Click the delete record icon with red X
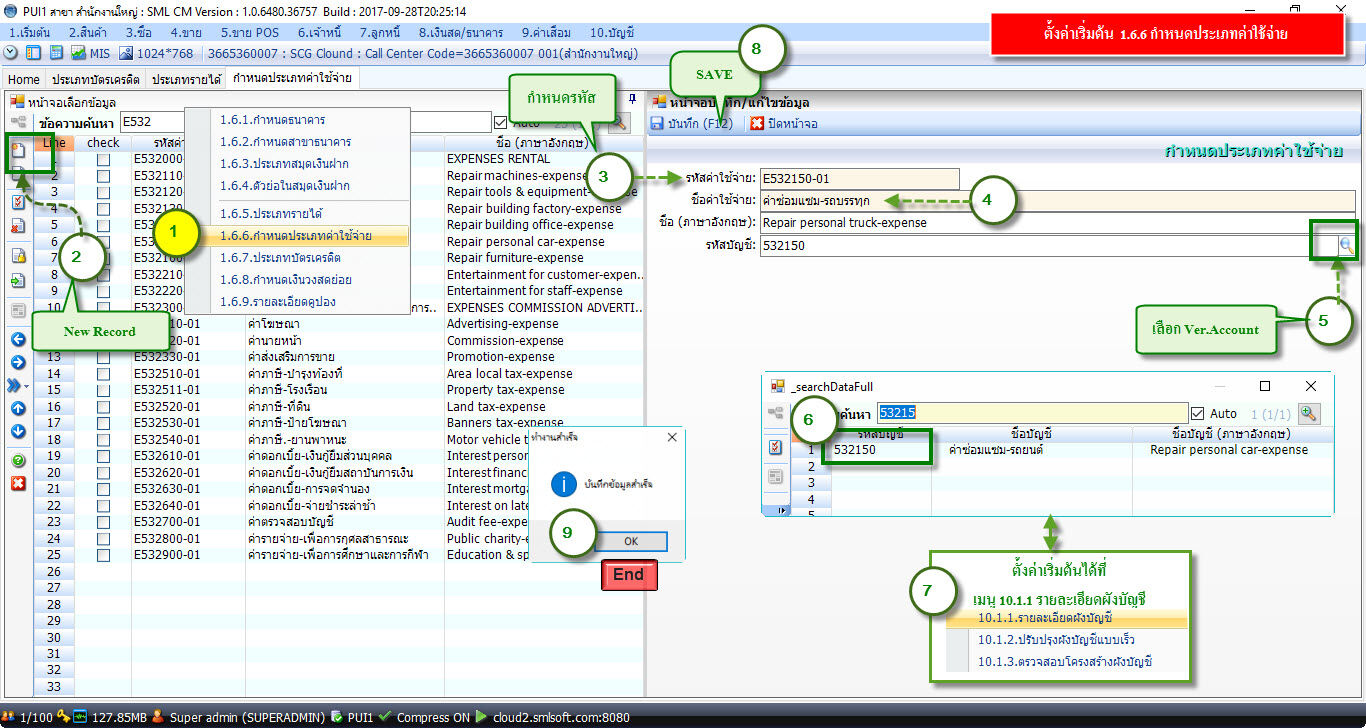Screen dimensions: 1366x728 (18, 226)
